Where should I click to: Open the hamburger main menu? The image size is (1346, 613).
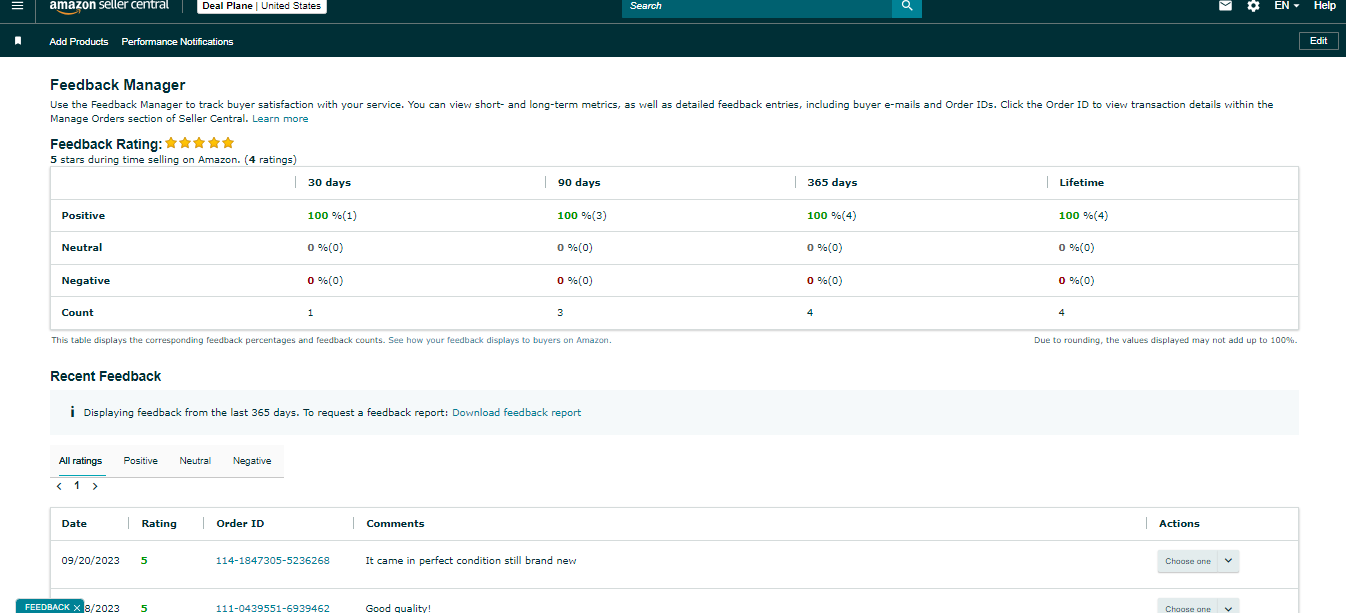pyautogui.click(x=17, y=6)
